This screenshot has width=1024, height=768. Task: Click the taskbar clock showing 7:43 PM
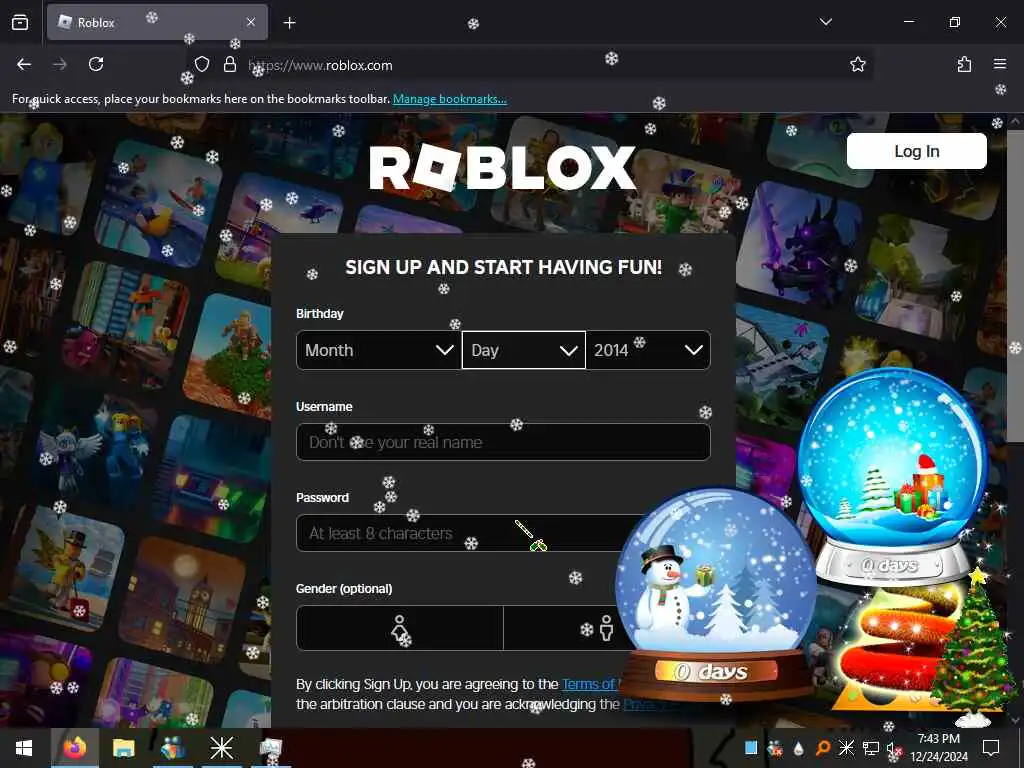click(x=939, y=748)
